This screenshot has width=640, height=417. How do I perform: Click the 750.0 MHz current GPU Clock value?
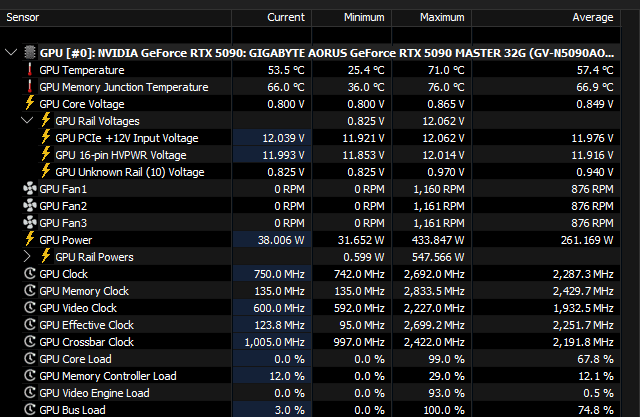pos(279,274)
